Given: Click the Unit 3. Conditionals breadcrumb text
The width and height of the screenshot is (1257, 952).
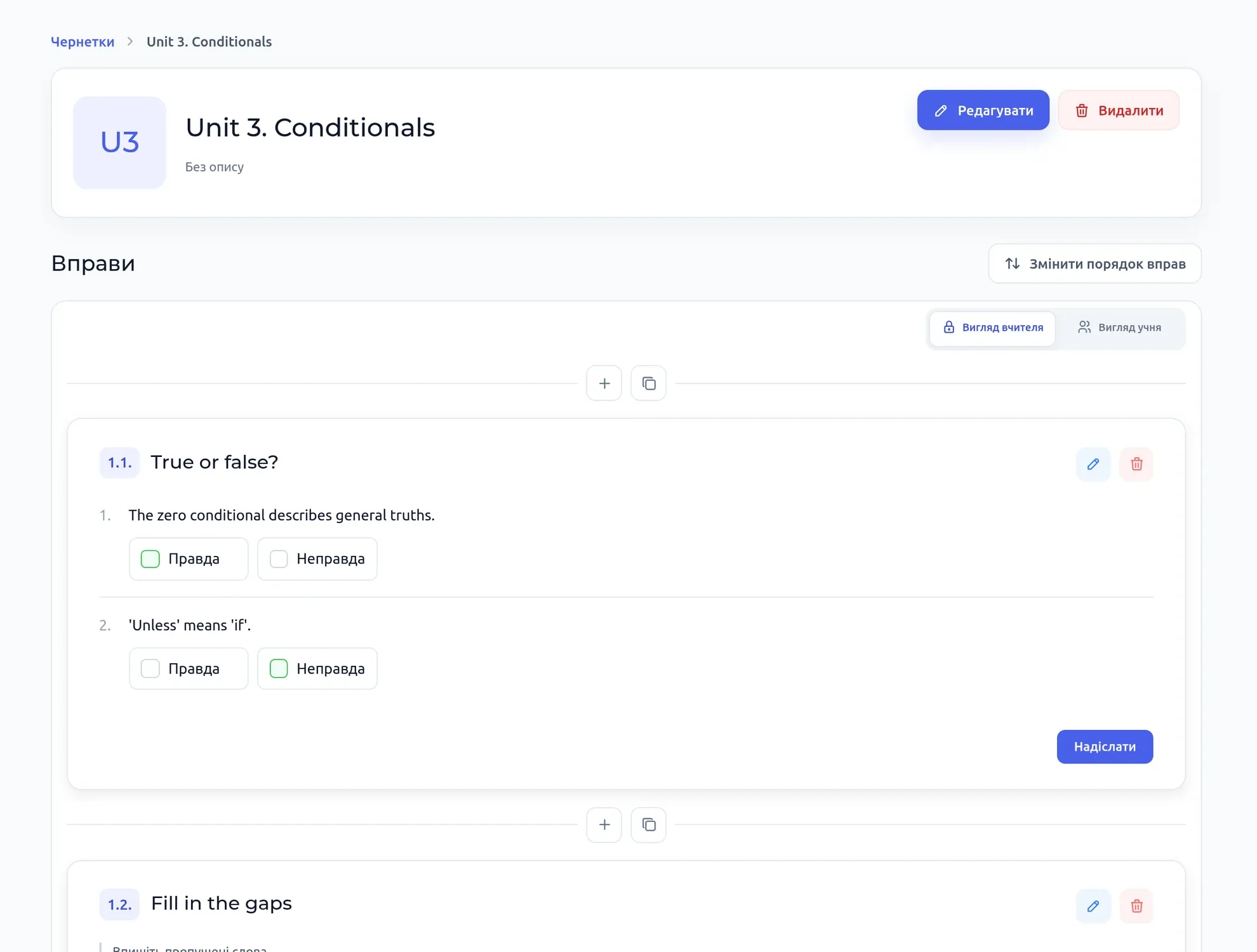Looking at the screenshot, I should 209,42.
